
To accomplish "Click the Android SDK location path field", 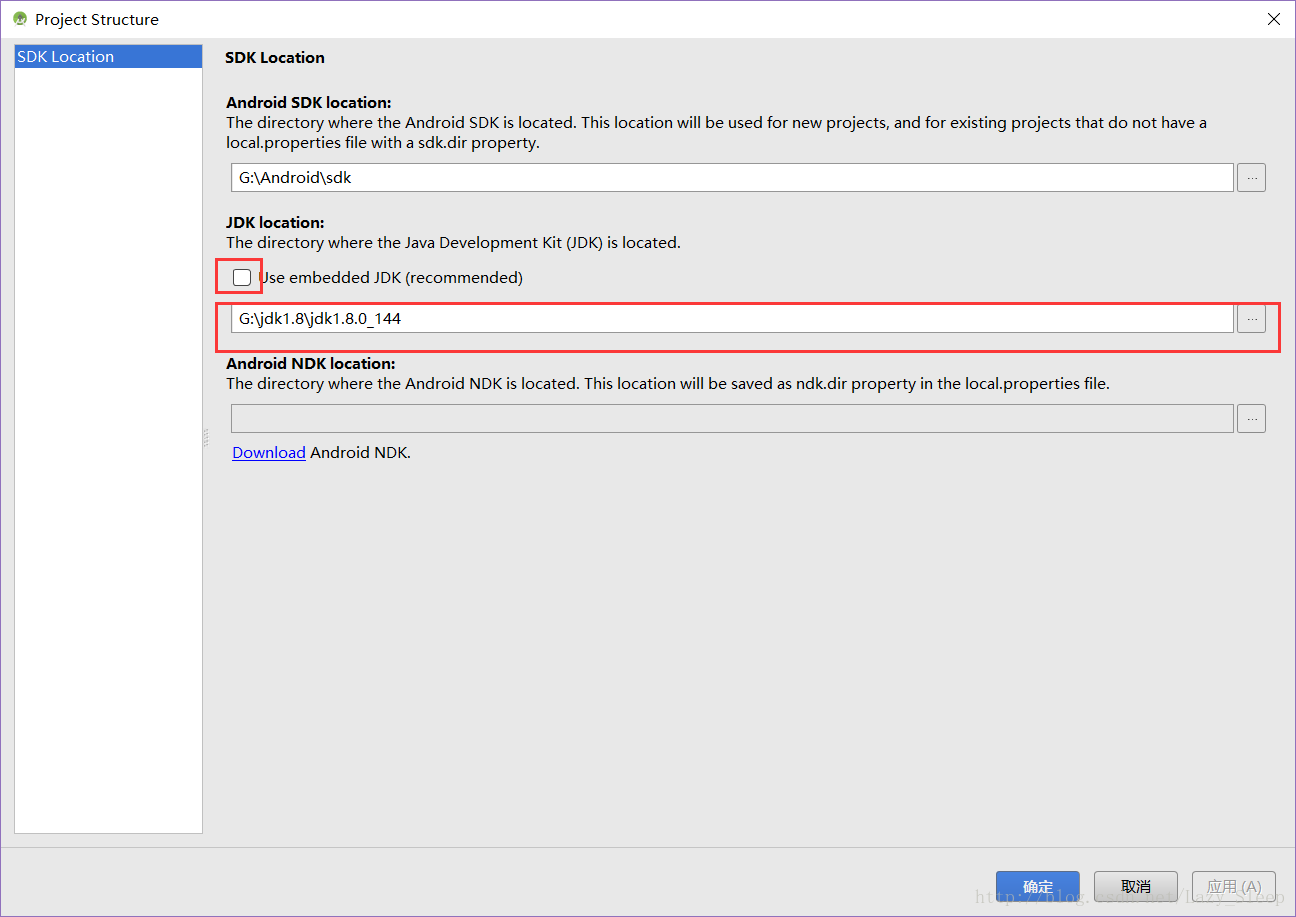I will (732, 178).
